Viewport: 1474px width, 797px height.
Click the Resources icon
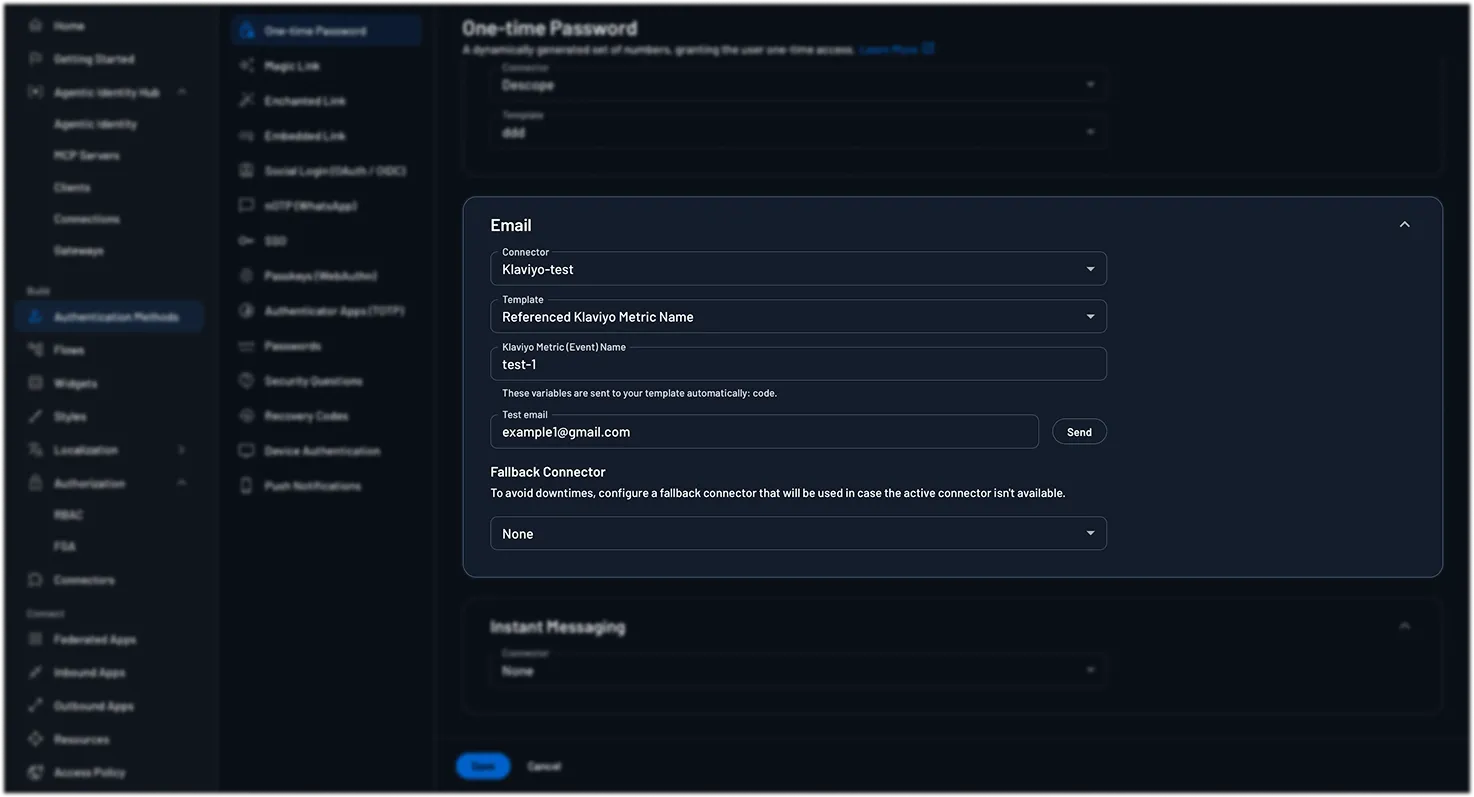coord(36,739)
